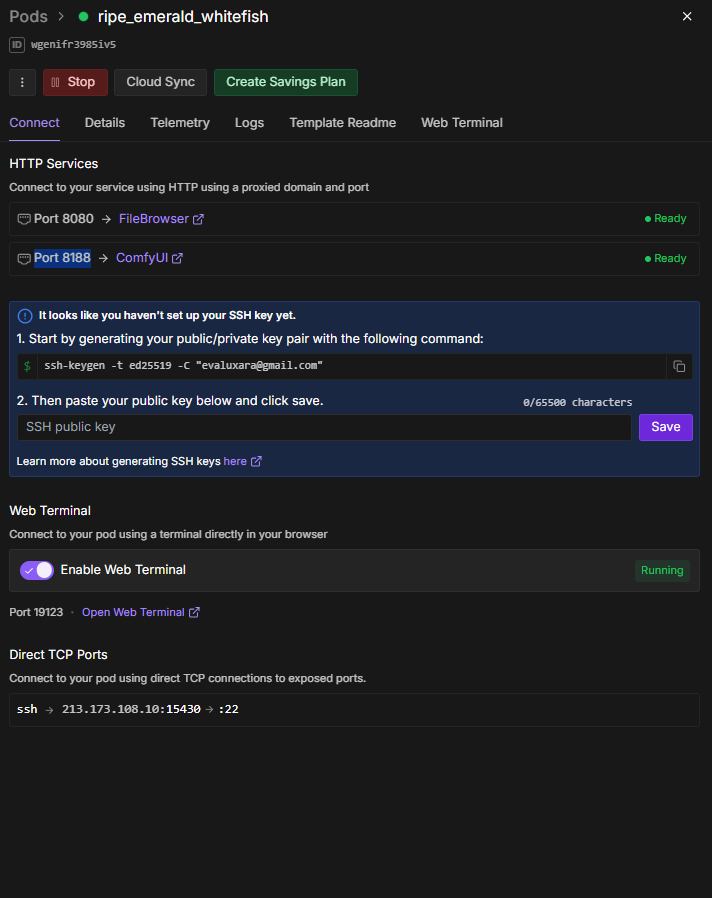Stop the running pod

(75, 82)
